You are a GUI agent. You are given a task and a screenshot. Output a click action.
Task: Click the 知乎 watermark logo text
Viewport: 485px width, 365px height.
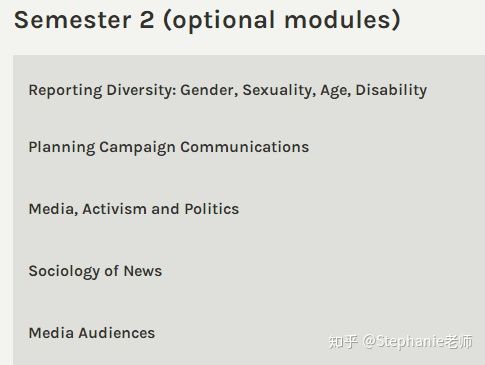coord(343,342)
